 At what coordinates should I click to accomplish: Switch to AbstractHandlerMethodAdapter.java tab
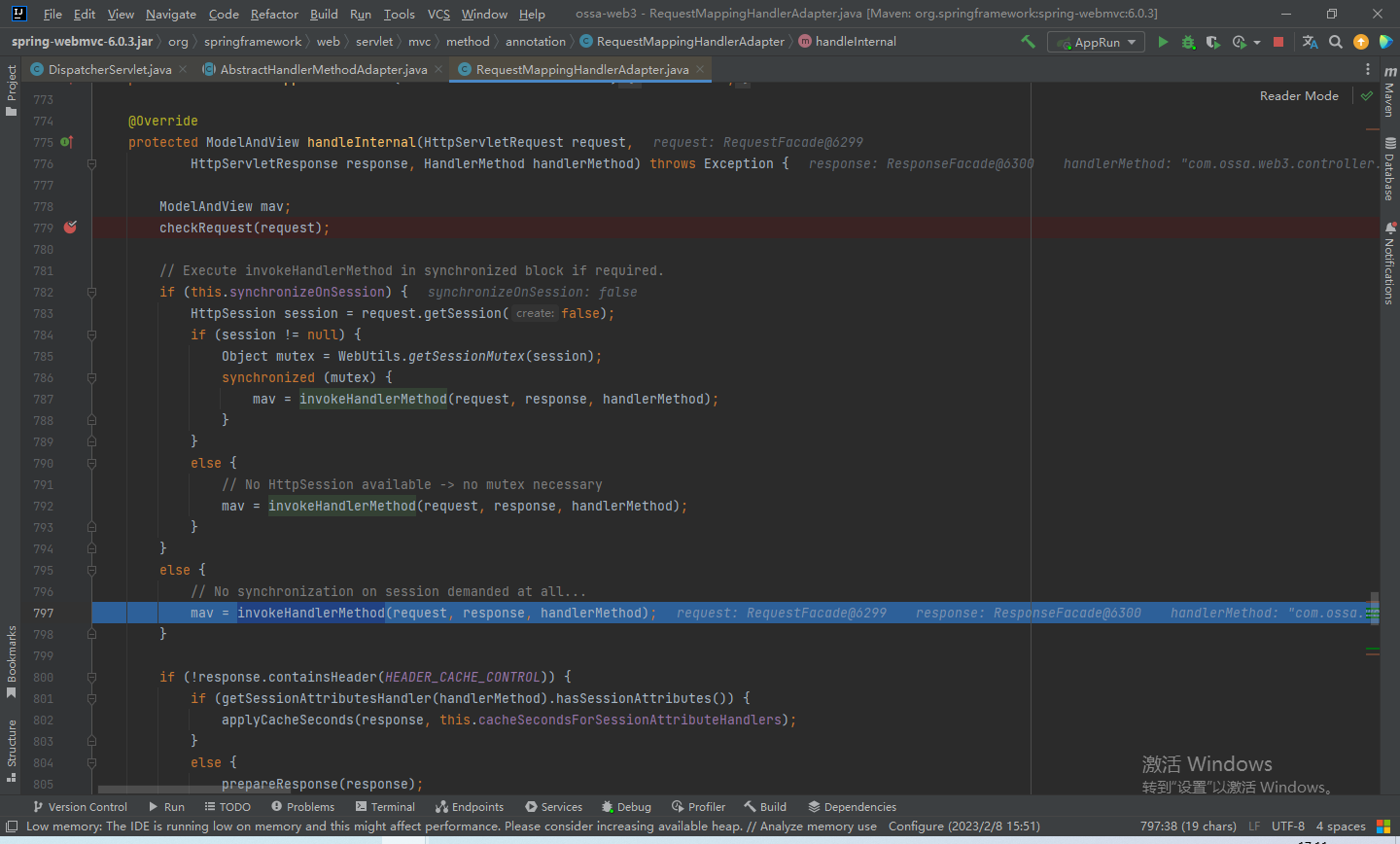coord(323,69)
